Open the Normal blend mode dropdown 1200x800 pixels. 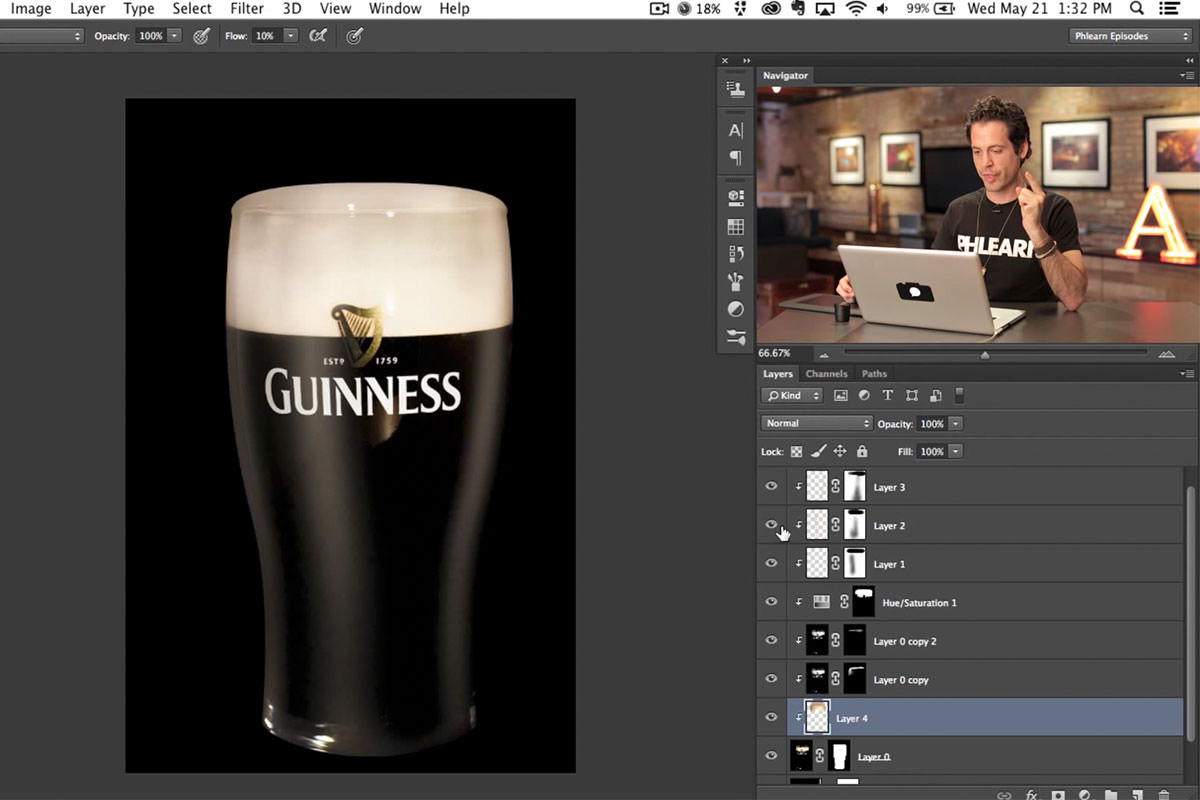(817, 424)
